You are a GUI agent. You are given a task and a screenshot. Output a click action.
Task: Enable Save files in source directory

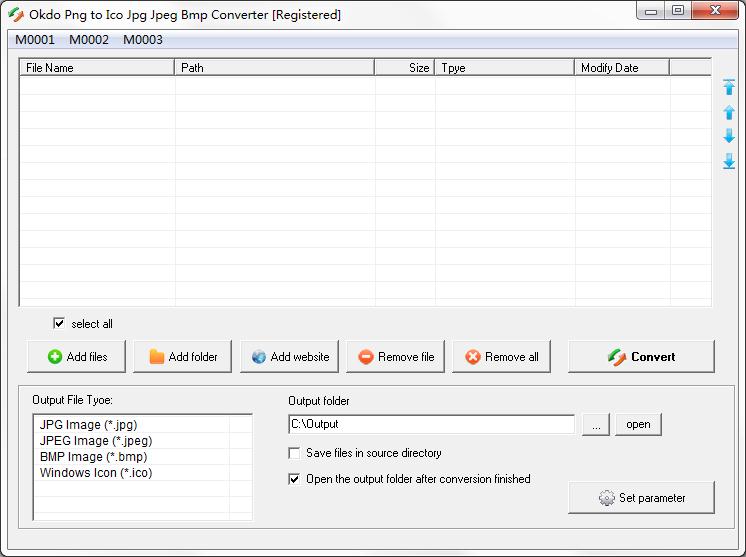(294, 454)
